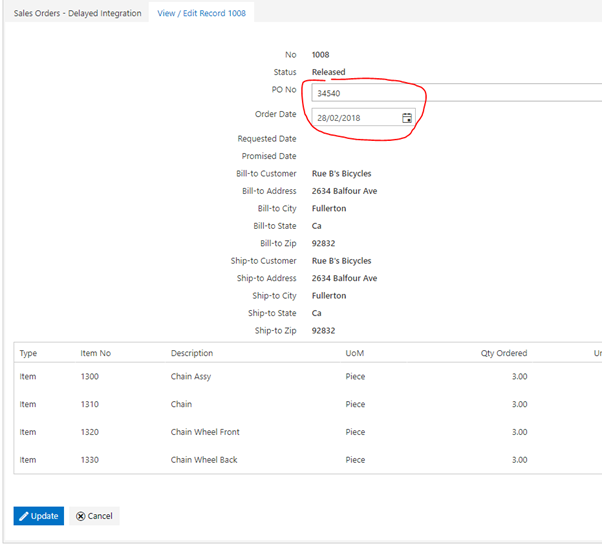Click the Bill-to Customer Rue B's Bicycles value

[342, 174]
